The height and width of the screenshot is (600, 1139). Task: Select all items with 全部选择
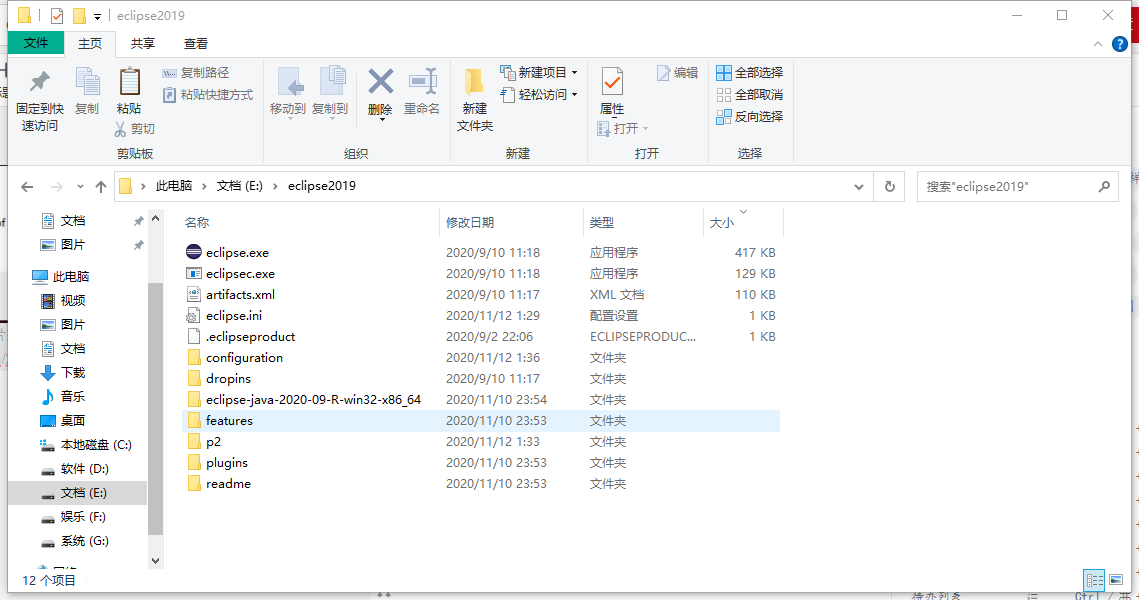coord(752,71)
